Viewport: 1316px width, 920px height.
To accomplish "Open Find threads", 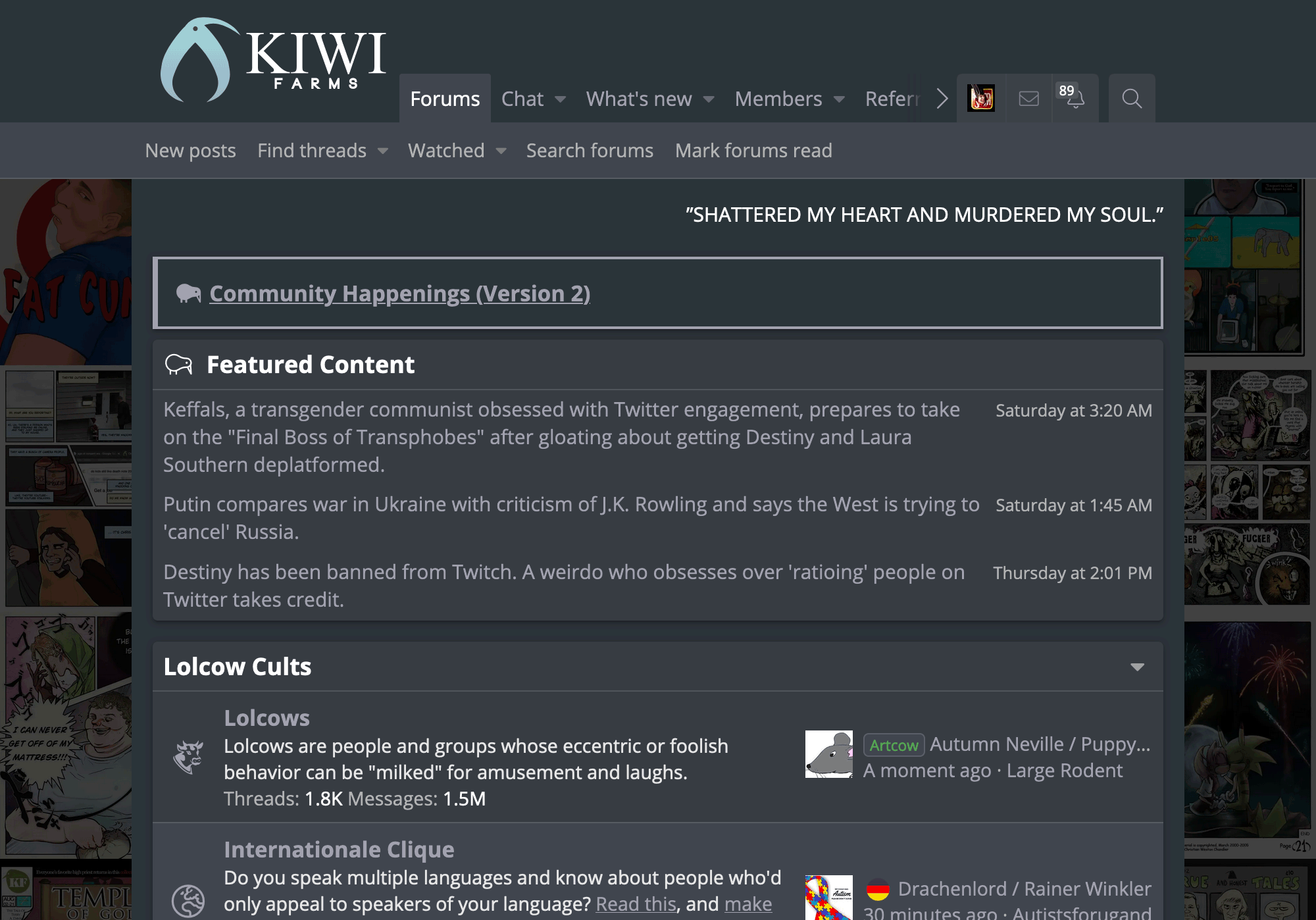I will [312, 151].
